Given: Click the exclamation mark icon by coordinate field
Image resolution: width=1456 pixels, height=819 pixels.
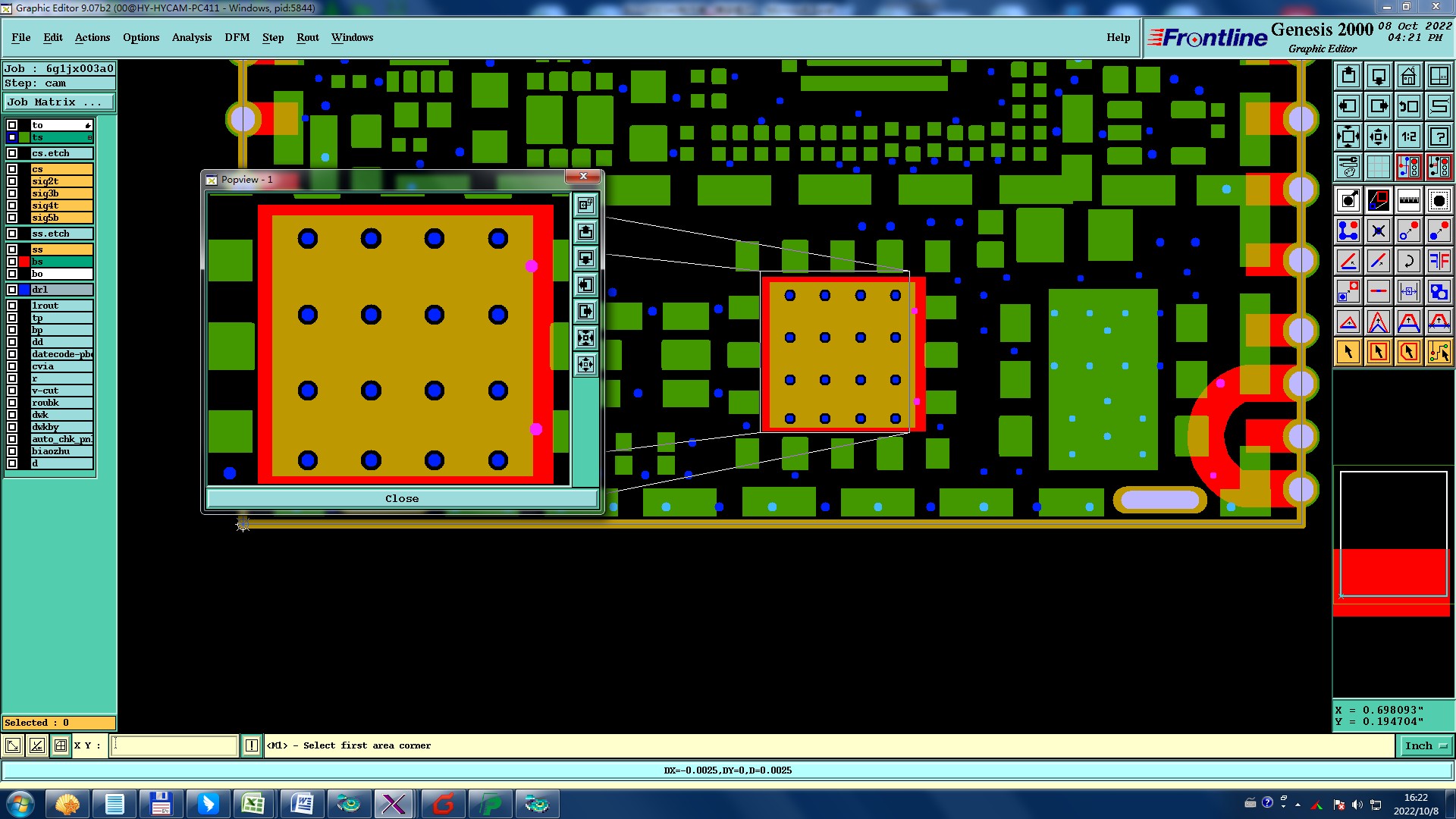Looking at the screenshot, I should pos(252,745).
